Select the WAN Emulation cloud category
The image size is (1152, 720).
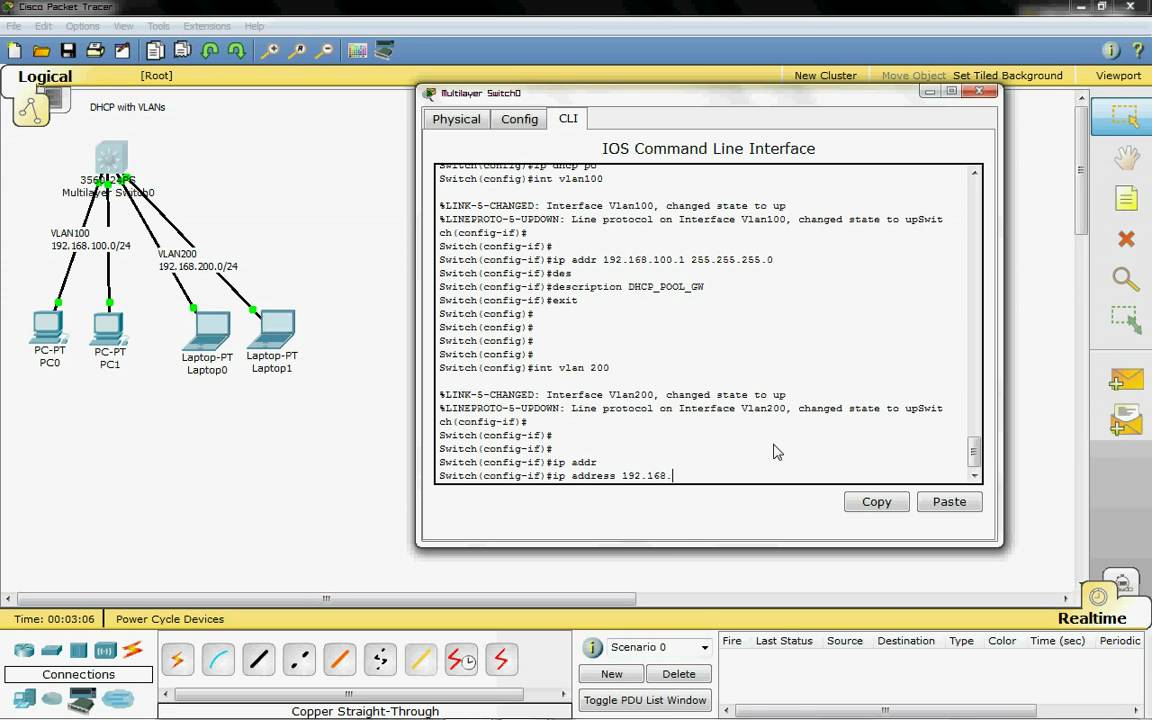tap(51, 698)
